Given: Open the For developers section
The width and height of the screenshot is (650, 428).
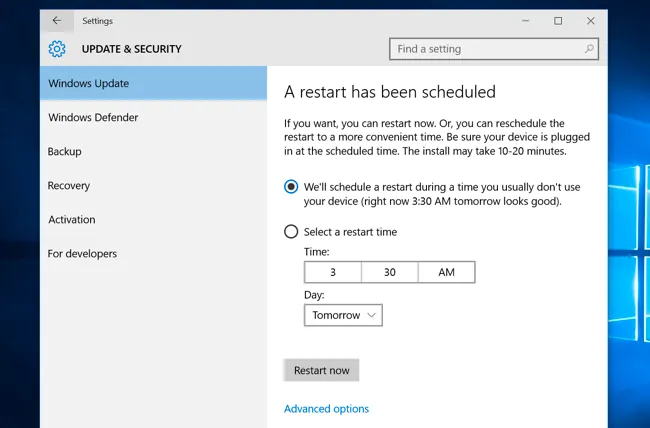Looking at the screenshot, I should point(153,253).
